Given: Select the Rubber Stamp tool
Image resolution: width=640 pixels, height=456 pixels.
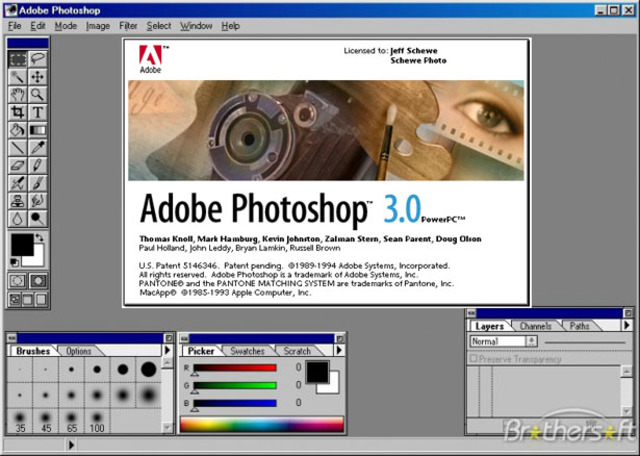Looking at the screenshot, I should pos(18,201).
